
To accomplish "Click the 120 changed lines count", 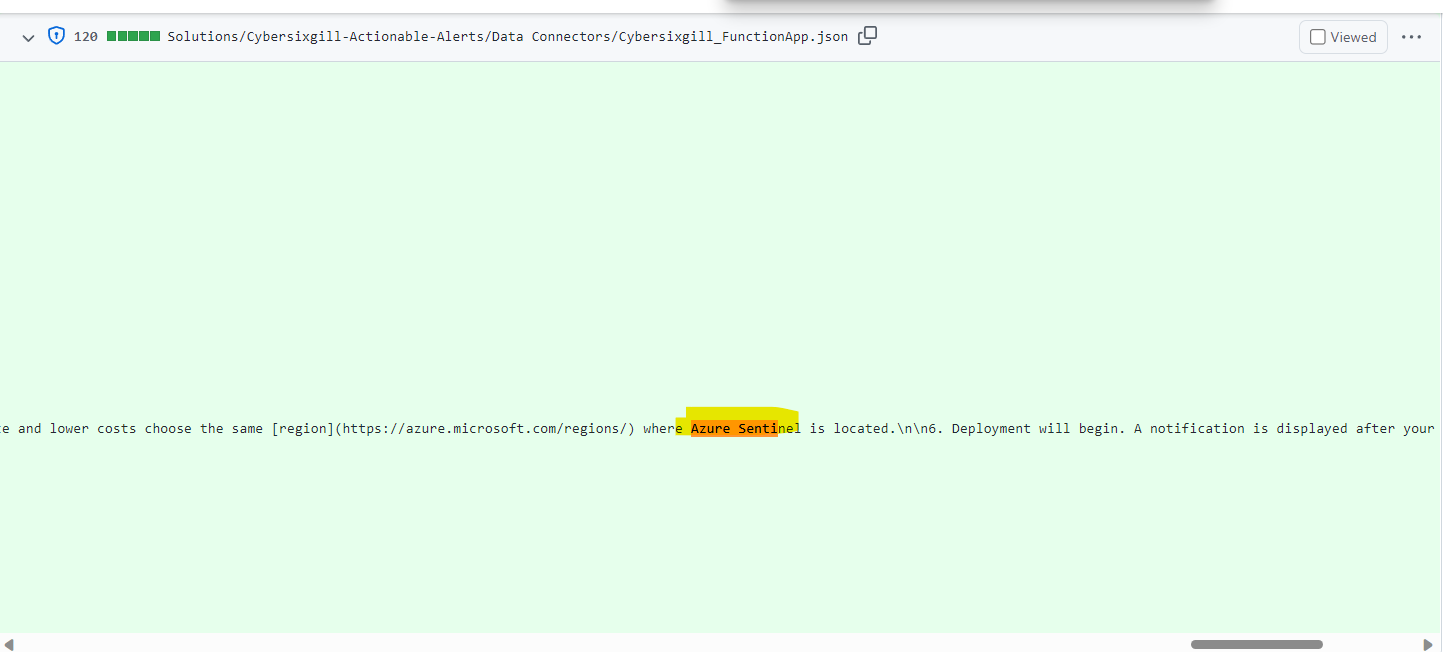I will [86, 37].
